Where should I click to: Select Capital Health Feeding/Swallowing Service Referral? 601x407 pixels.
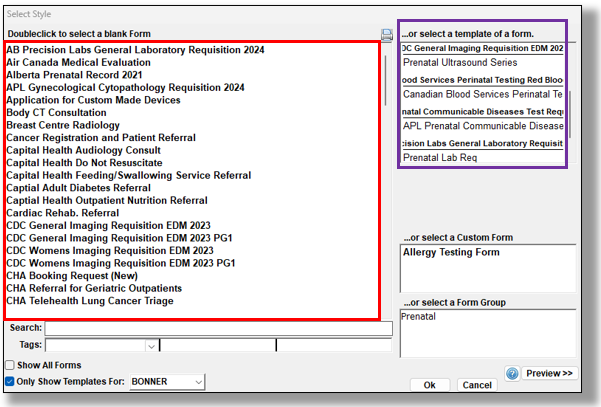click(129, 176)
